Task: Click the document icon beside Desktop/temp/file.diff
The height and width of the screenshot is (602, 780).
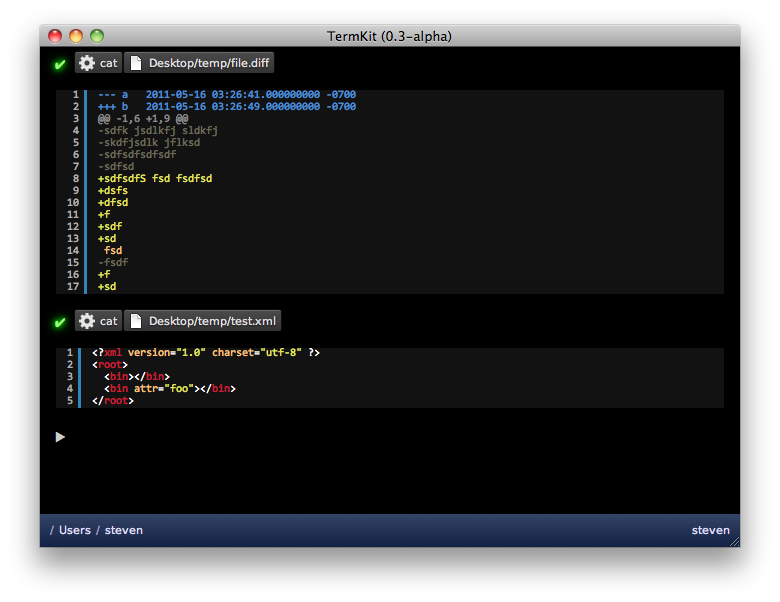Action: 136,63
